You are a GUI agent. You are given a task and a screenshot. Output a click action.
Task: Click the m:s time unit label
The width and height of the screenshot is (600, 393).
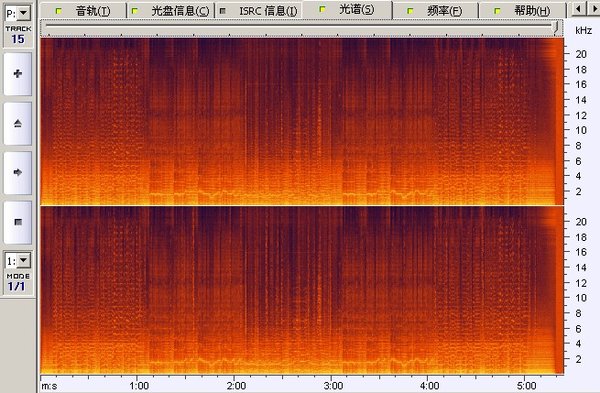[49, 386]
